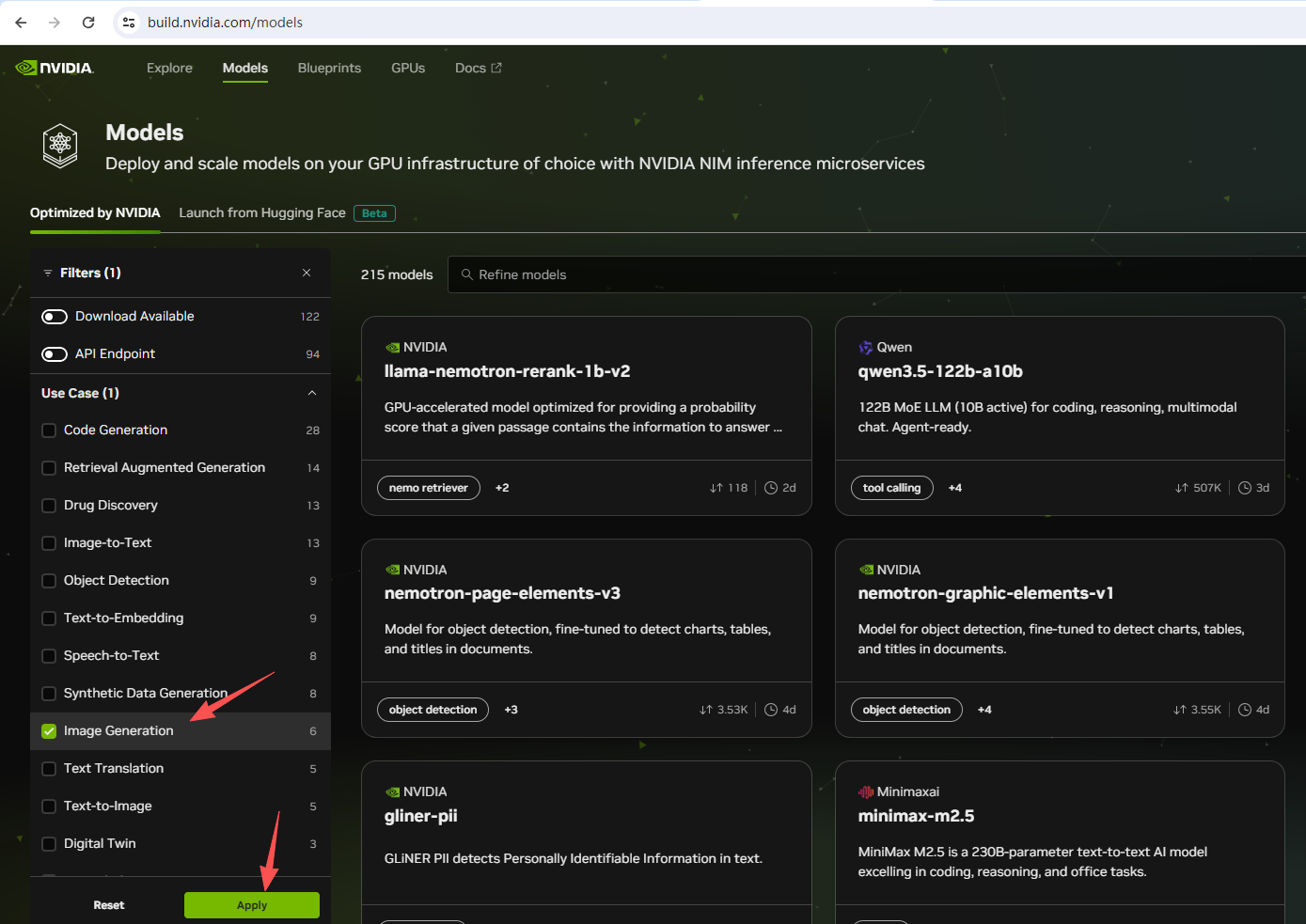The height and width of the screenshot is (924, 1306).
Task: Check the Retrieval Augmented Generation checkbox
Action: pyautogui.click(x=49, y=468)
